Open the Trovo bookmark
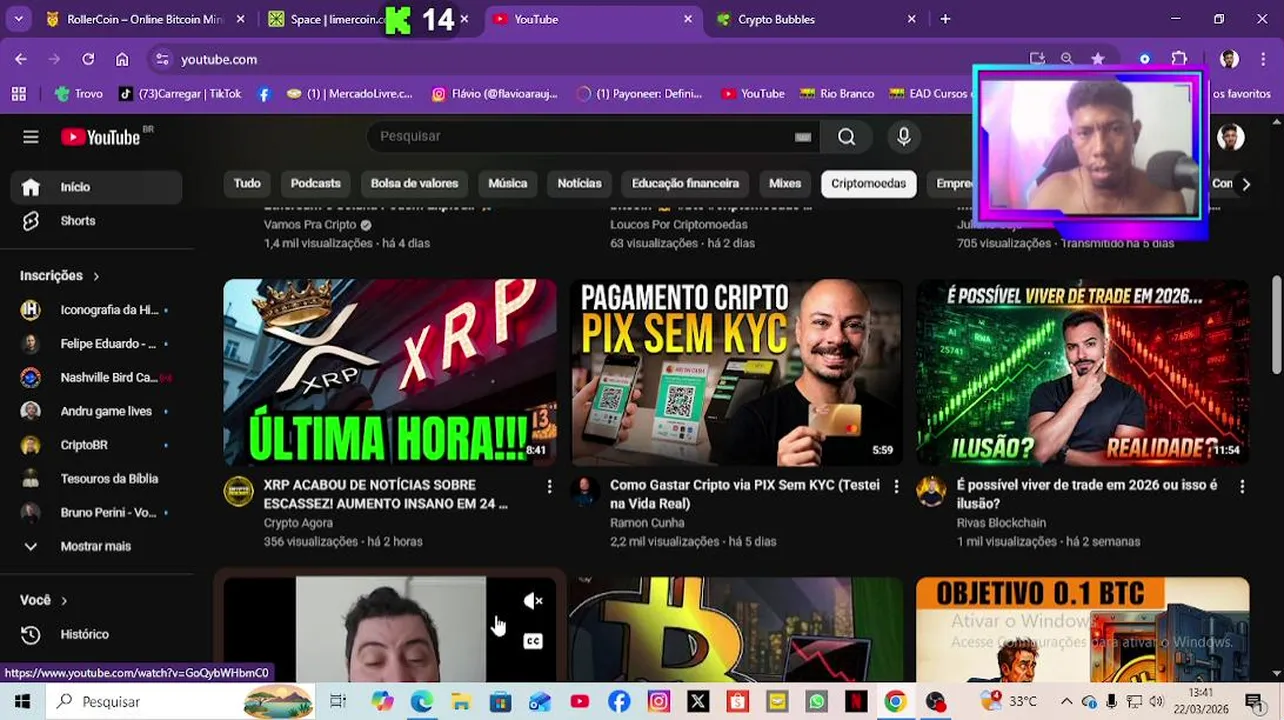1284x720 pixels. 79,93
